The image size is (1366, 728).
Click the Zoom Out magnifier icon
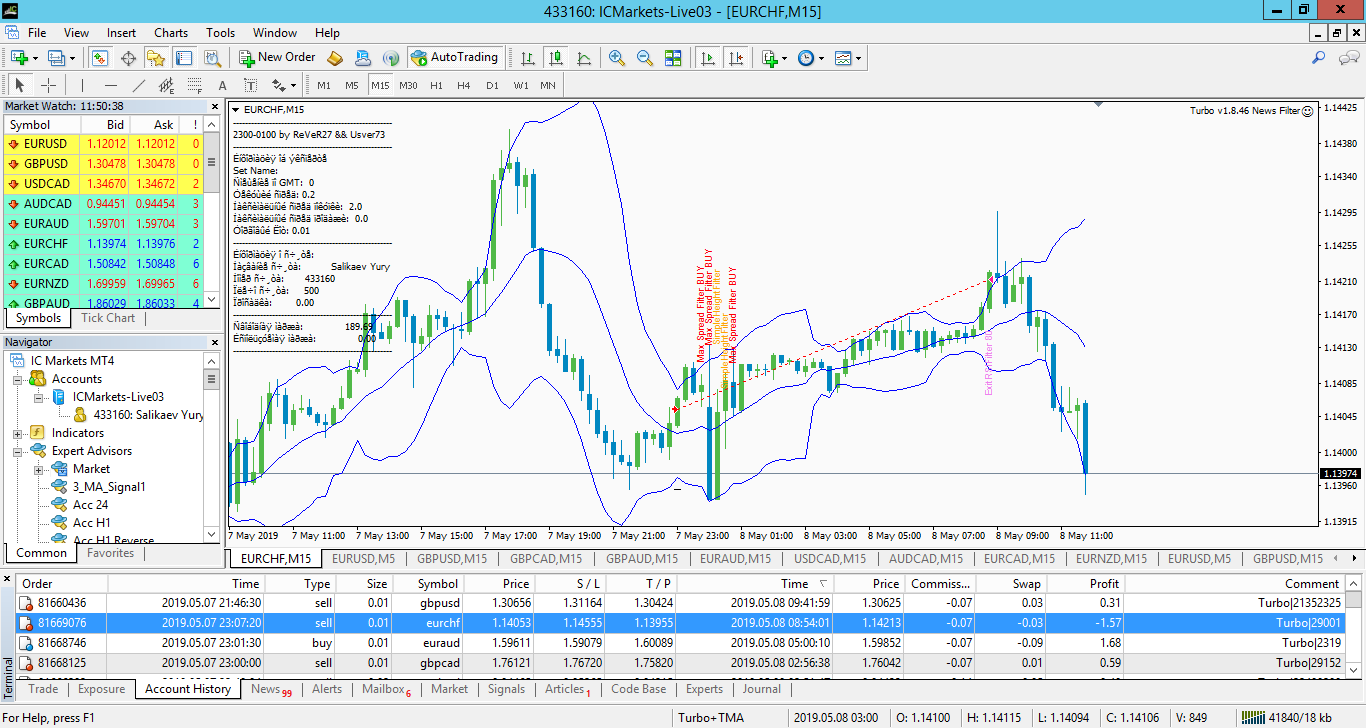(x=645, y=58)
